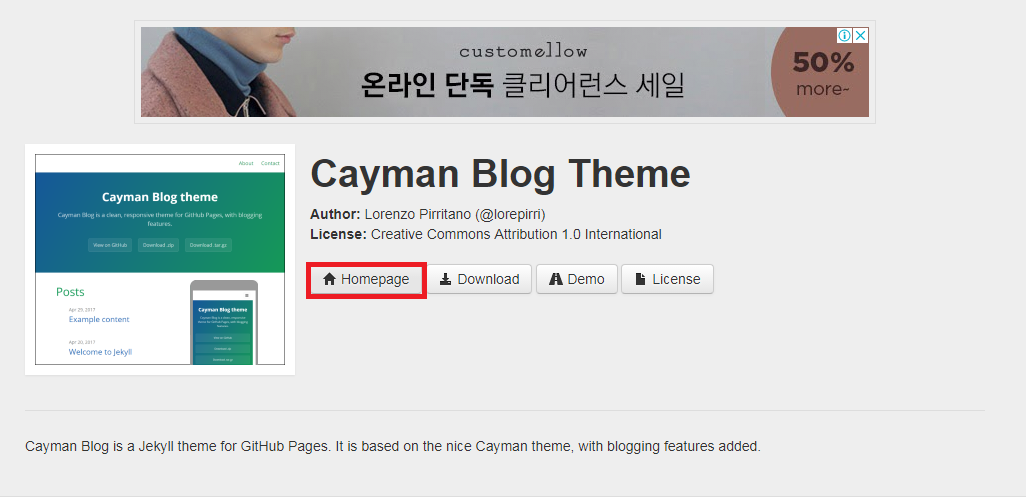Close the customellow ad banner
Image resolution: width=1026 pixels, height=498 pixels.
(x=861, y=35)
